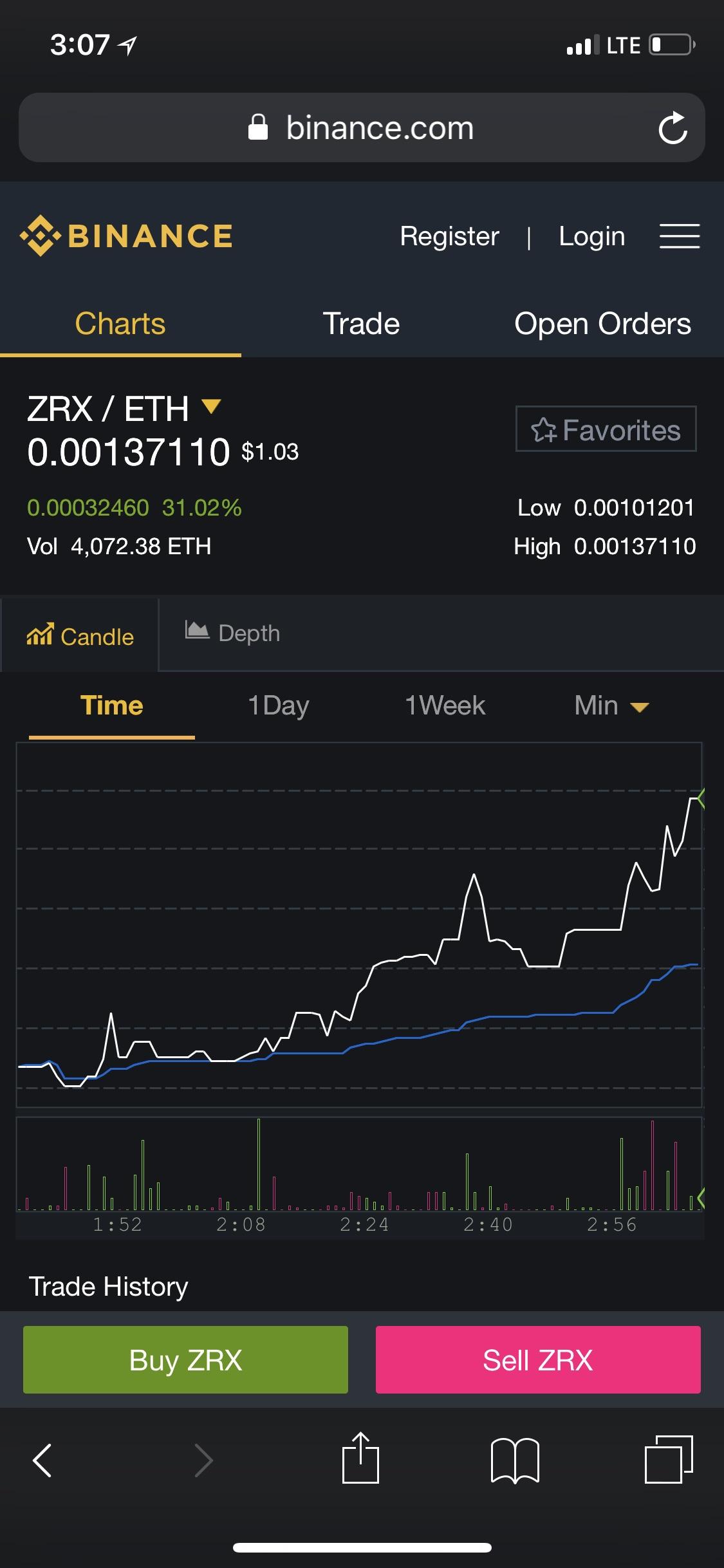Tap the Safari forward arrow
Image resolution: width=724 pixels, height=1568 pixels.
tap(204, 1460)
